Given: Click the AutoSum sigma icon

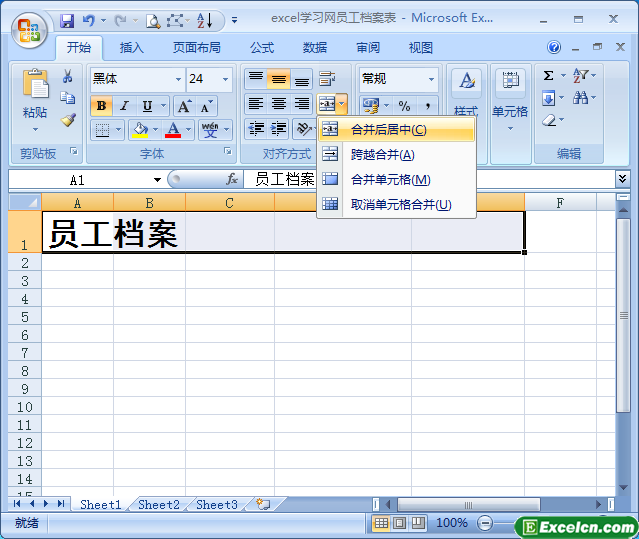Looking at the screenshot, I should [x=549, y=75].
